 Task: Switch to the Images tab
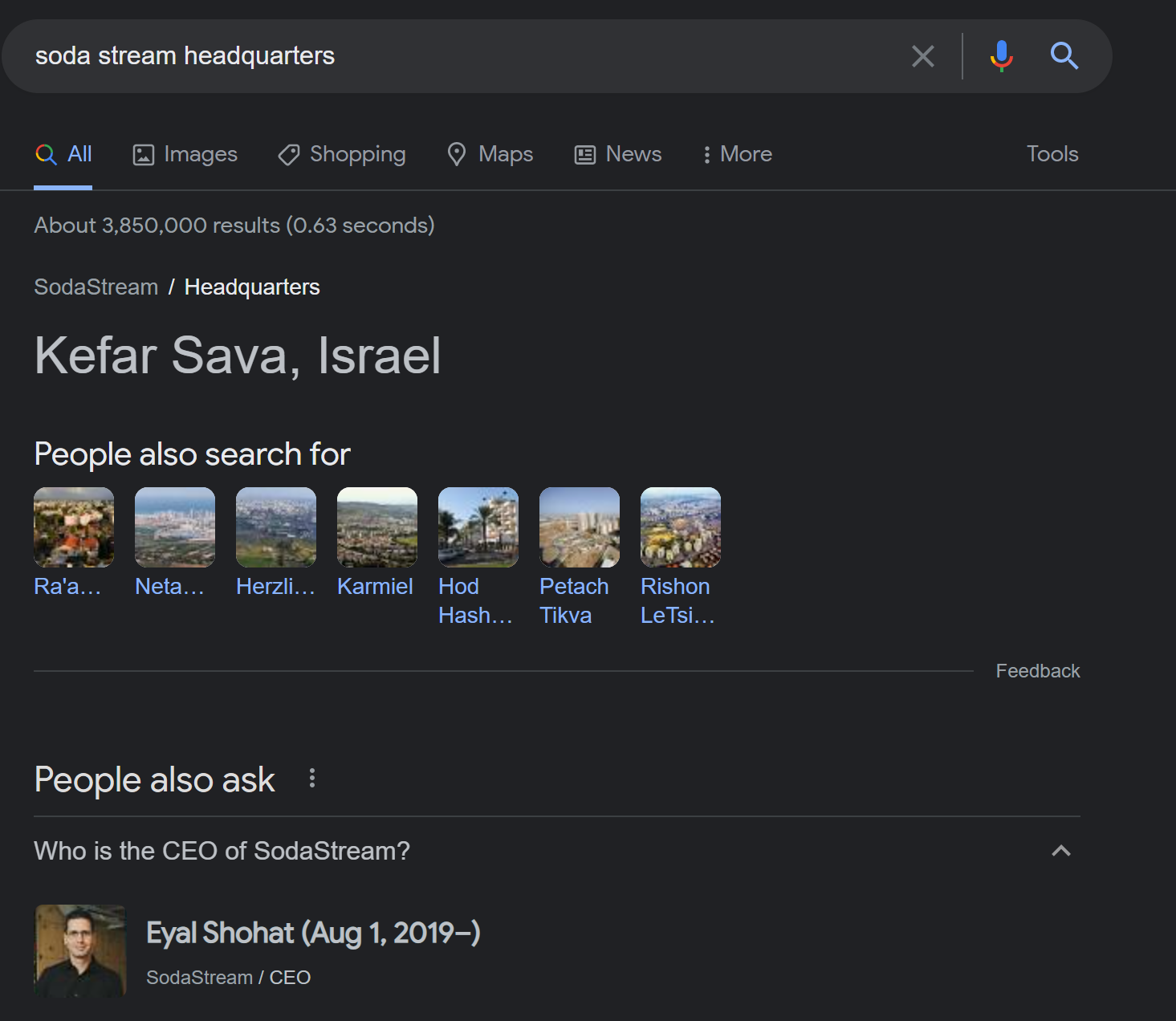pyautogui.click(x=185, y=154)
